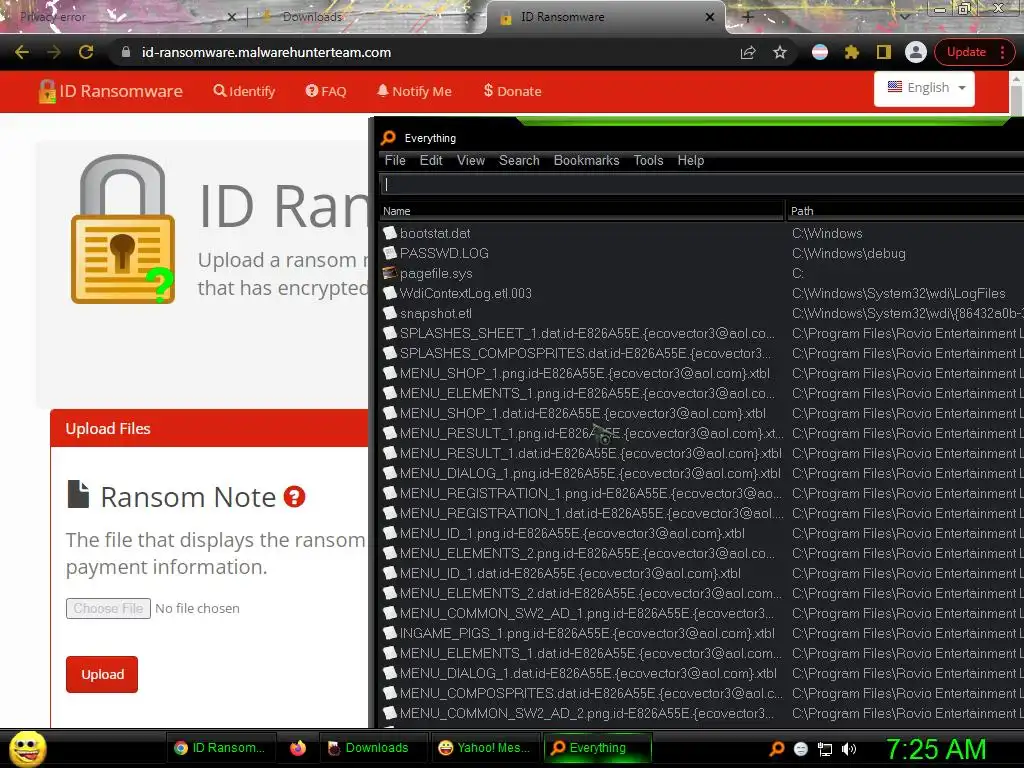Image resolution: width=1024 pixels, height=768 pixels.
Task: Switch to ID Ransom... taskbar item
Action: 220,748
